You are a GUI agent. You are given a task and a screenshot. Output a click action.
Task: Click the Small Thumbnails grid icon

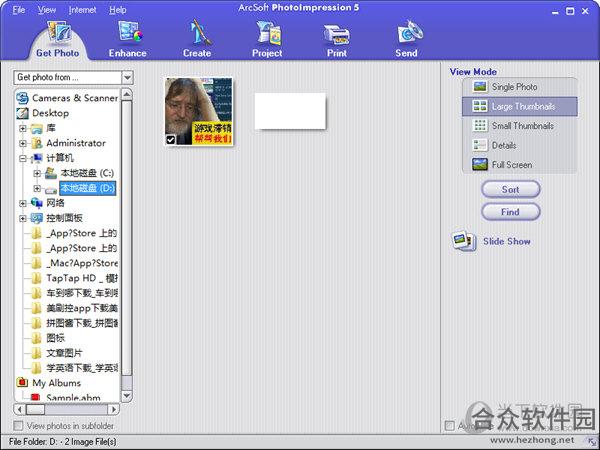pos(480,126)
